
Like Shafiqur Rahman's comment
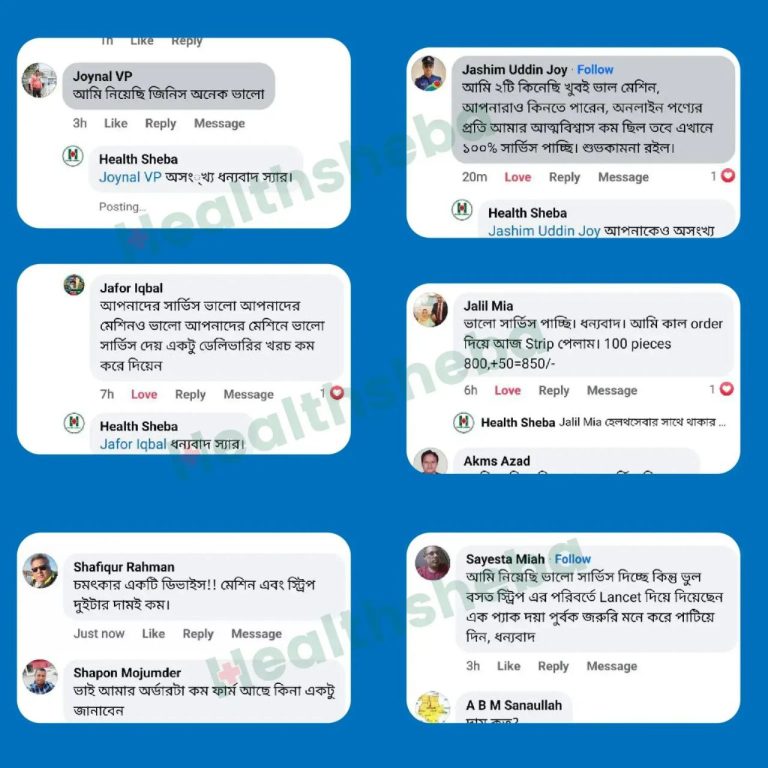pos(153,634)
